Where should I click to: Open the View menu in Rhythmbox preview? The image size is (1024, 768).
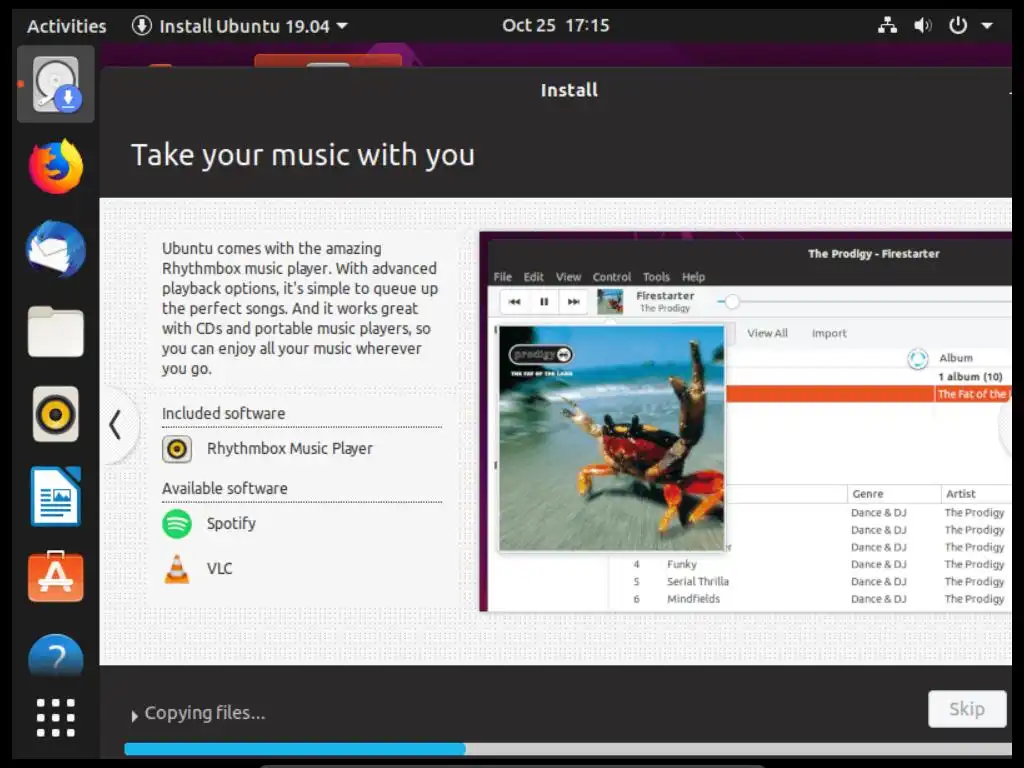pyautogui.click(x=568, y=277)
